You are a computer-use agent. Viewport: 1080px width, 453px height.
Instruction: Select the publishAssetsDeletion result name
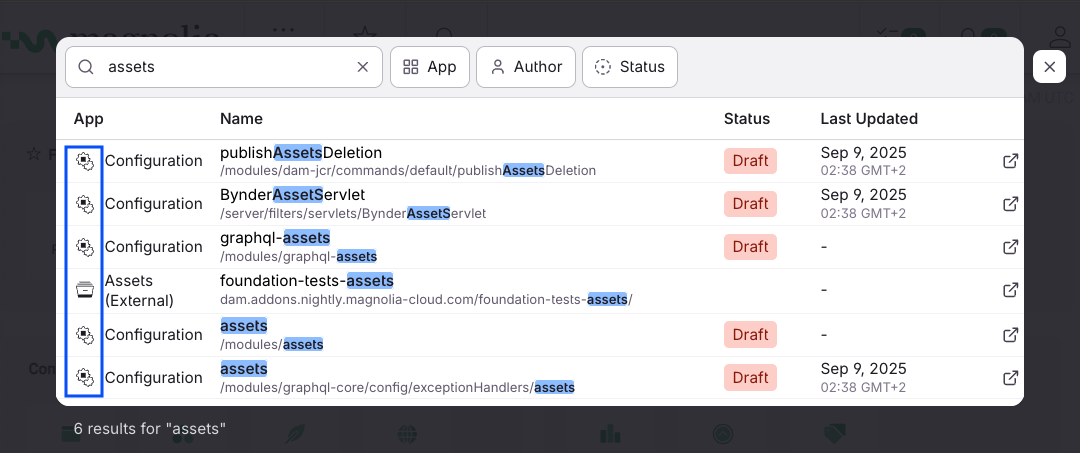click(301, 153)
